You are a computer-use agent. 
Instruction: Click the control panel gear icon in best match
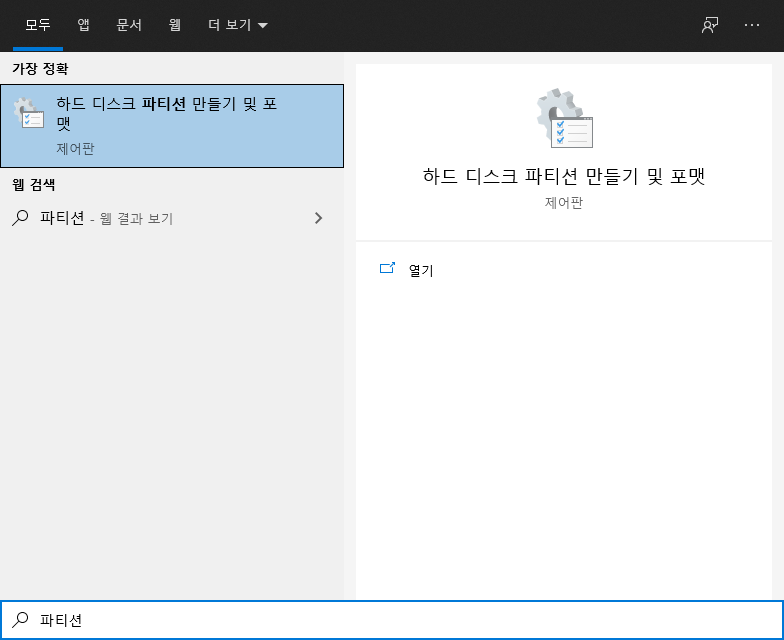29,112
